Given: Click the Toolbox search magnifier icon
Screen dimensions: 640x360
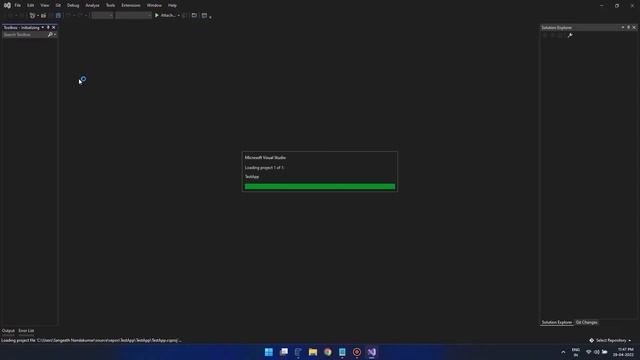Looking at the screenshot, I should pyautogui.click(x=50, y=35).
